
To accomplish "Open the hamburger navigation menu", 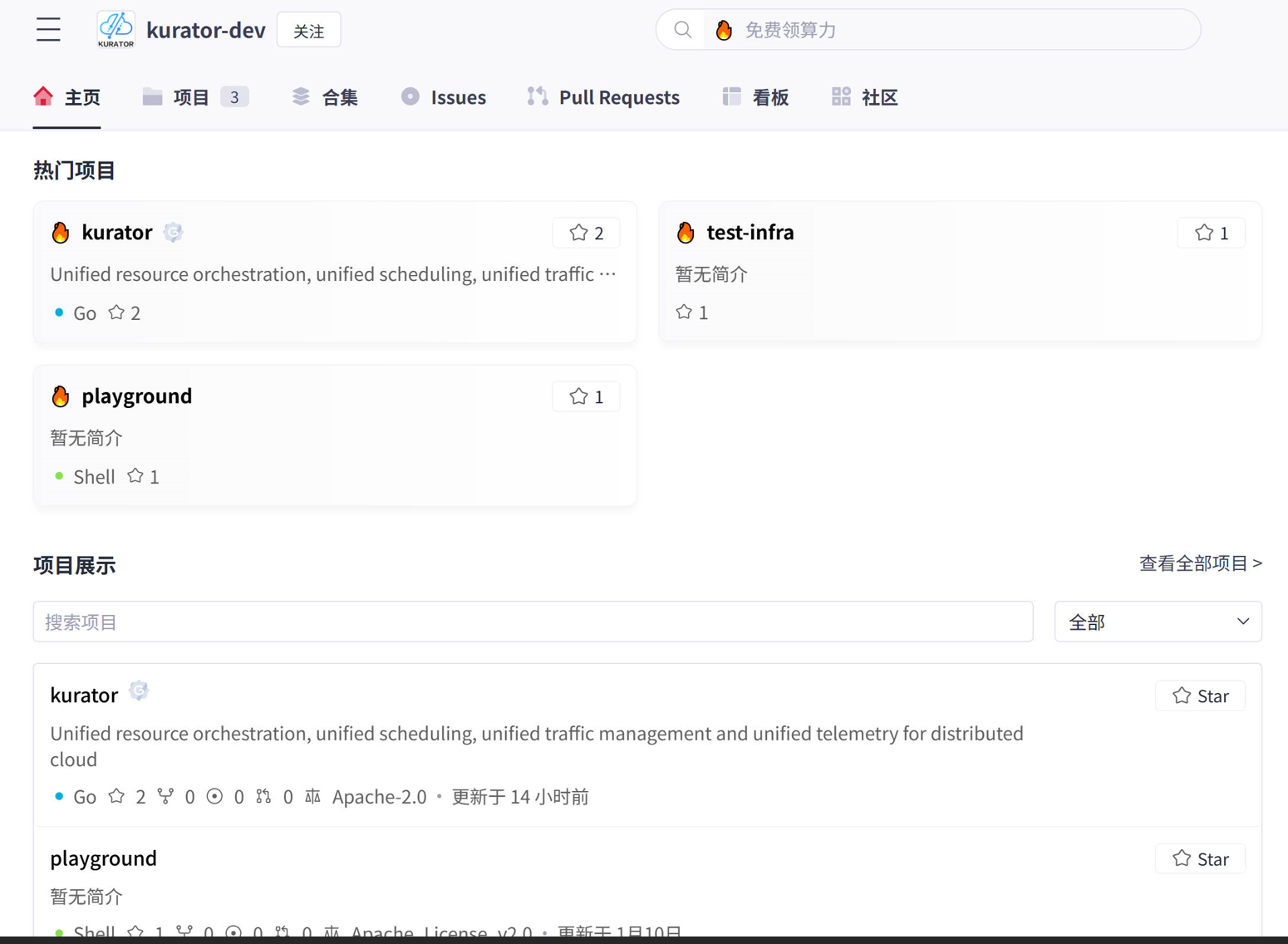I will [48, 30].
